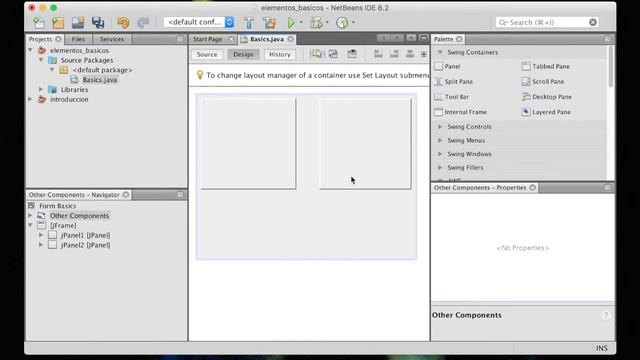Click the New Project toolbar icon
Image resolution: width=640 pixels, height=360 pixels.
coord(58,22)
